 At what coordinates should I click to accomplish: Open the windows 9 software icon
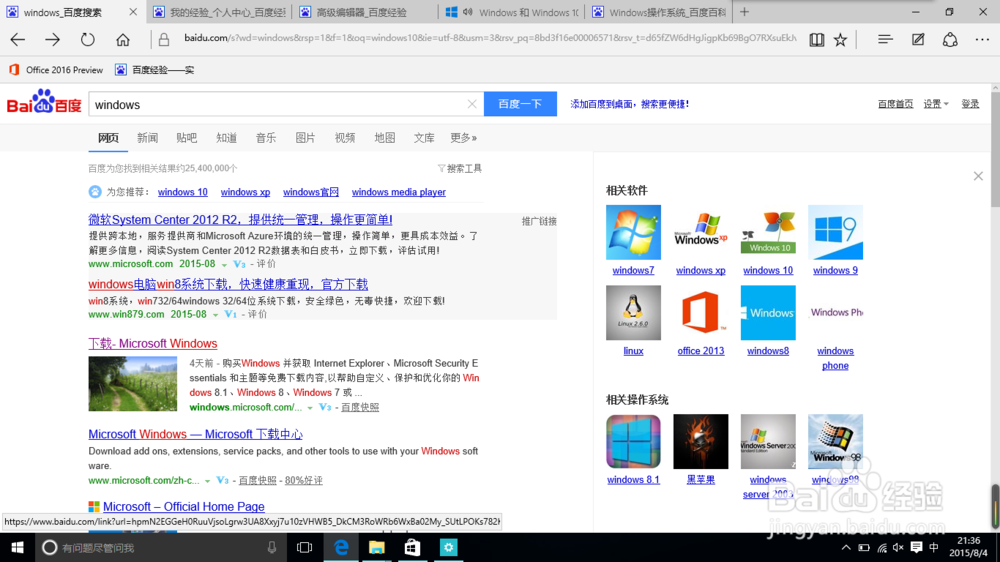835,232
